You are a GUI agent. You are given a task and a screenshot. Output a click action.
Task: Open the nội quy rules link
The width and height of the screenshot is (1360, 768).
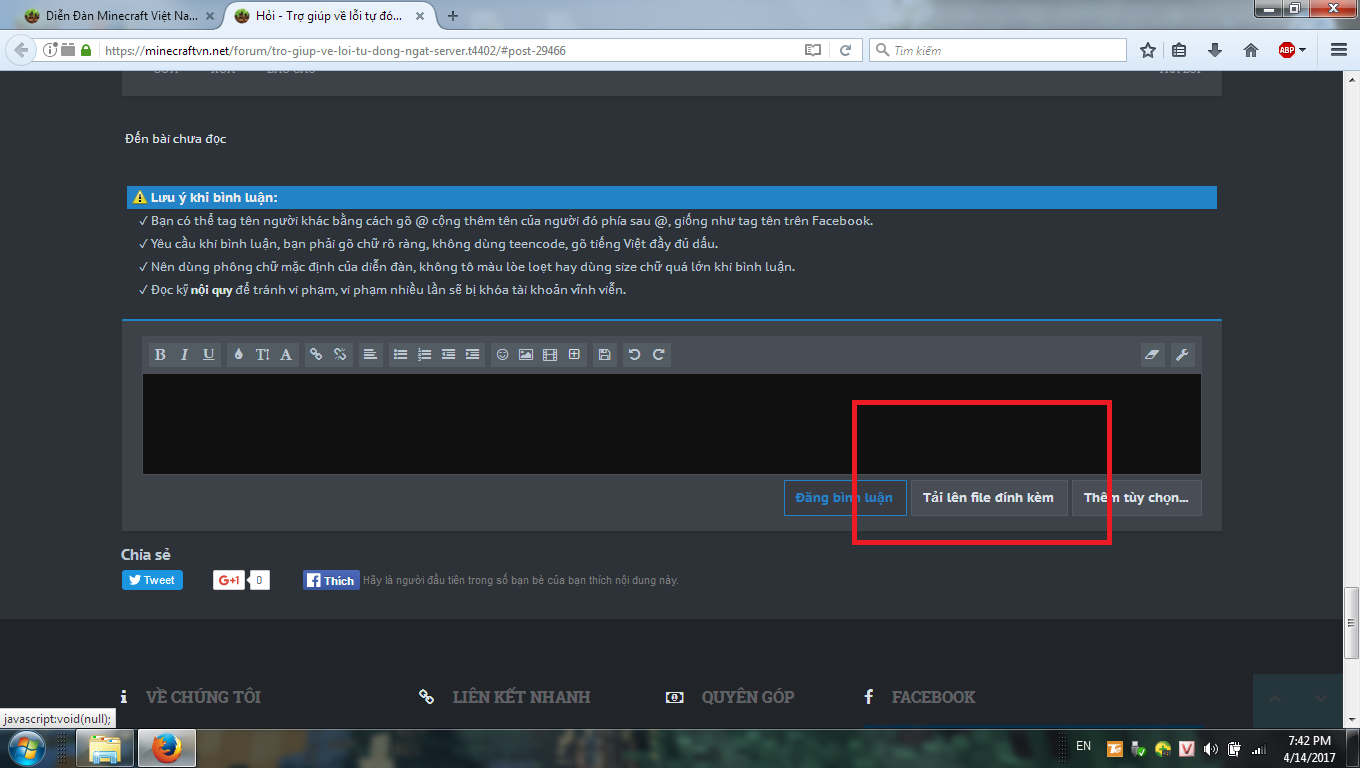[212, 290]
